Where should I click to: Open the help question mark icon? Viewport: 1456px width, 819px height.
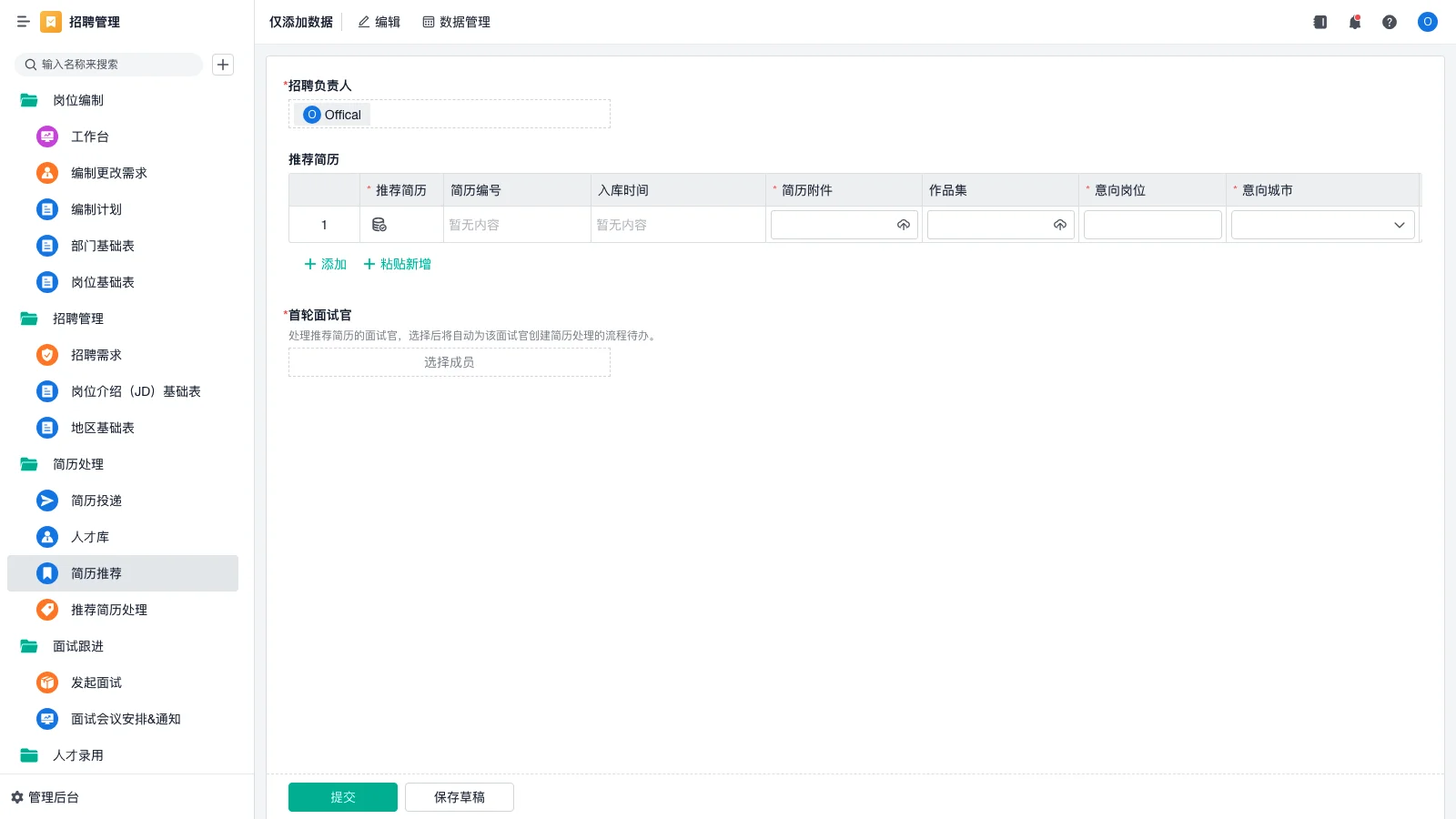tap(1390, 22)
